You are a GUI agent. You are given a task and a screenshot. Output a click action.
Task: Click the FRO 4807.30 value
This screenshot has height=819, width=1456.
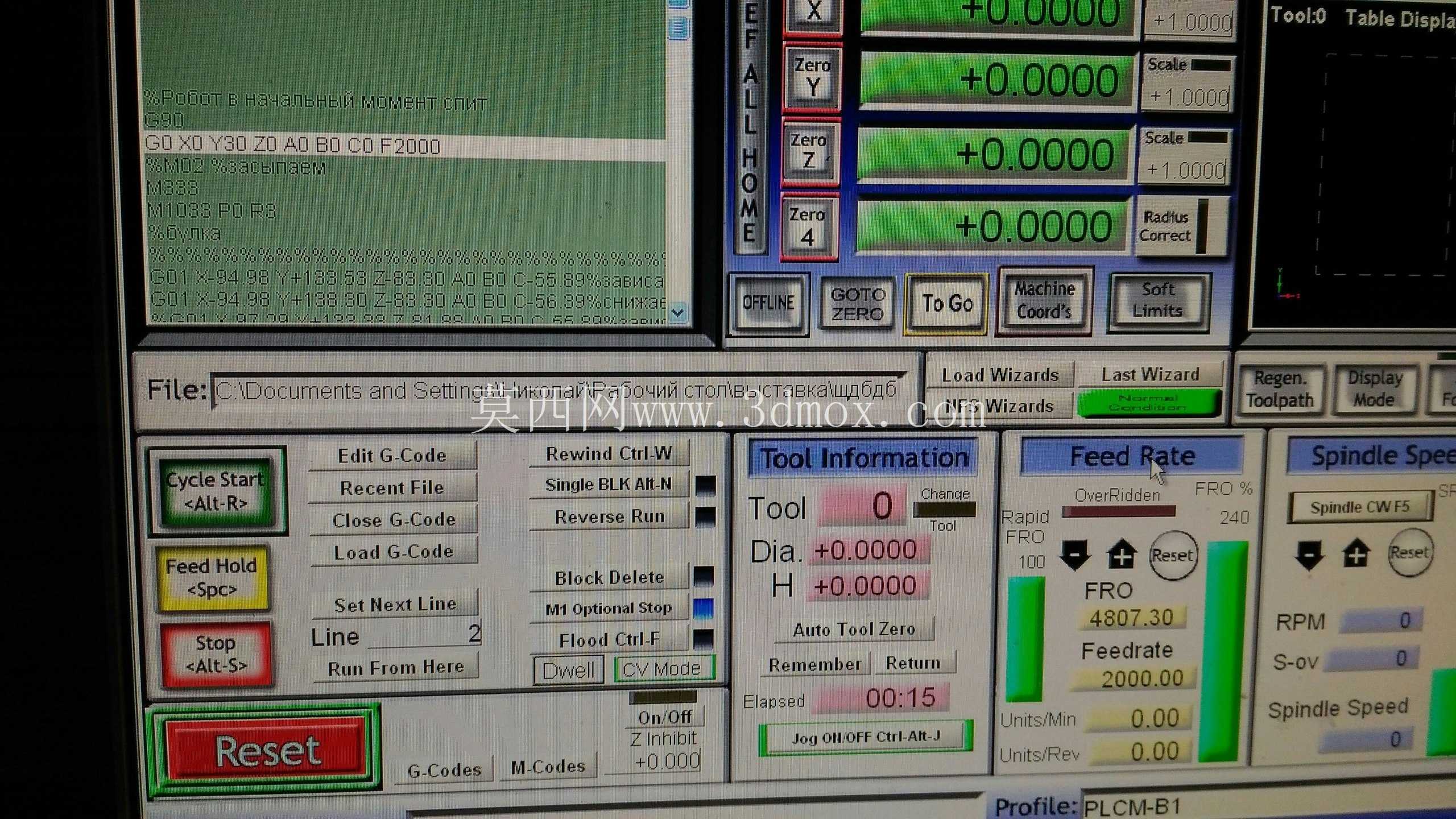coord(1132,618)
